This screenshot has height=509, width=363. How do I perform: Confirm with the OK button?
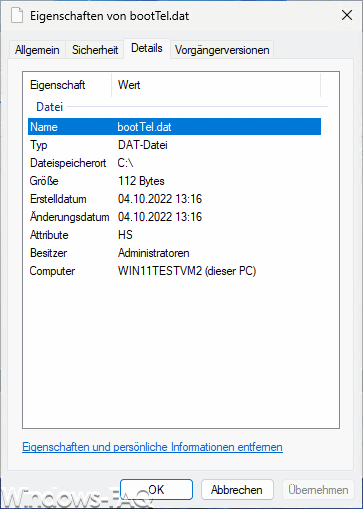click(156, 490)
